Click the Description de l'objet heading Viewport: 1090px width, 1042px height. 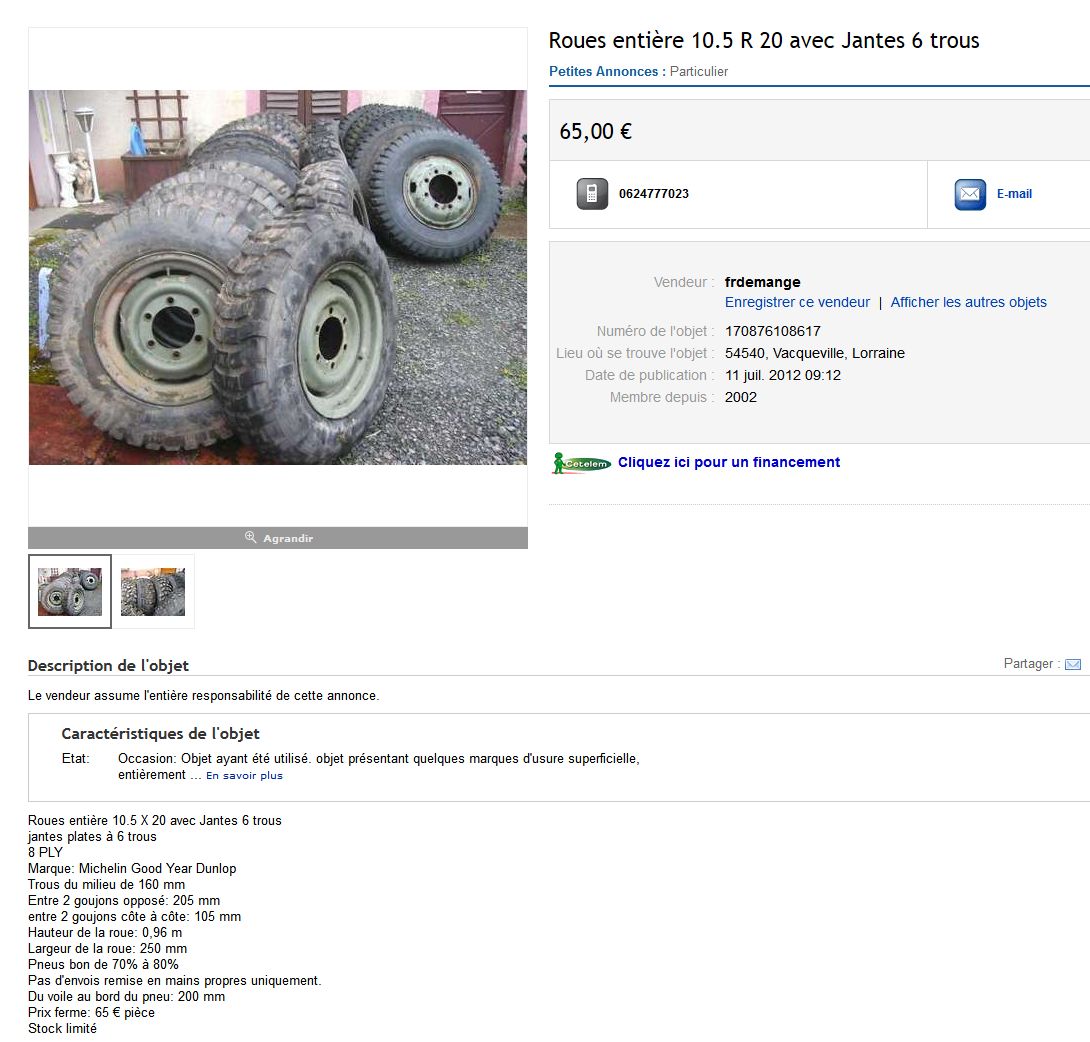[x=108, y=666]
